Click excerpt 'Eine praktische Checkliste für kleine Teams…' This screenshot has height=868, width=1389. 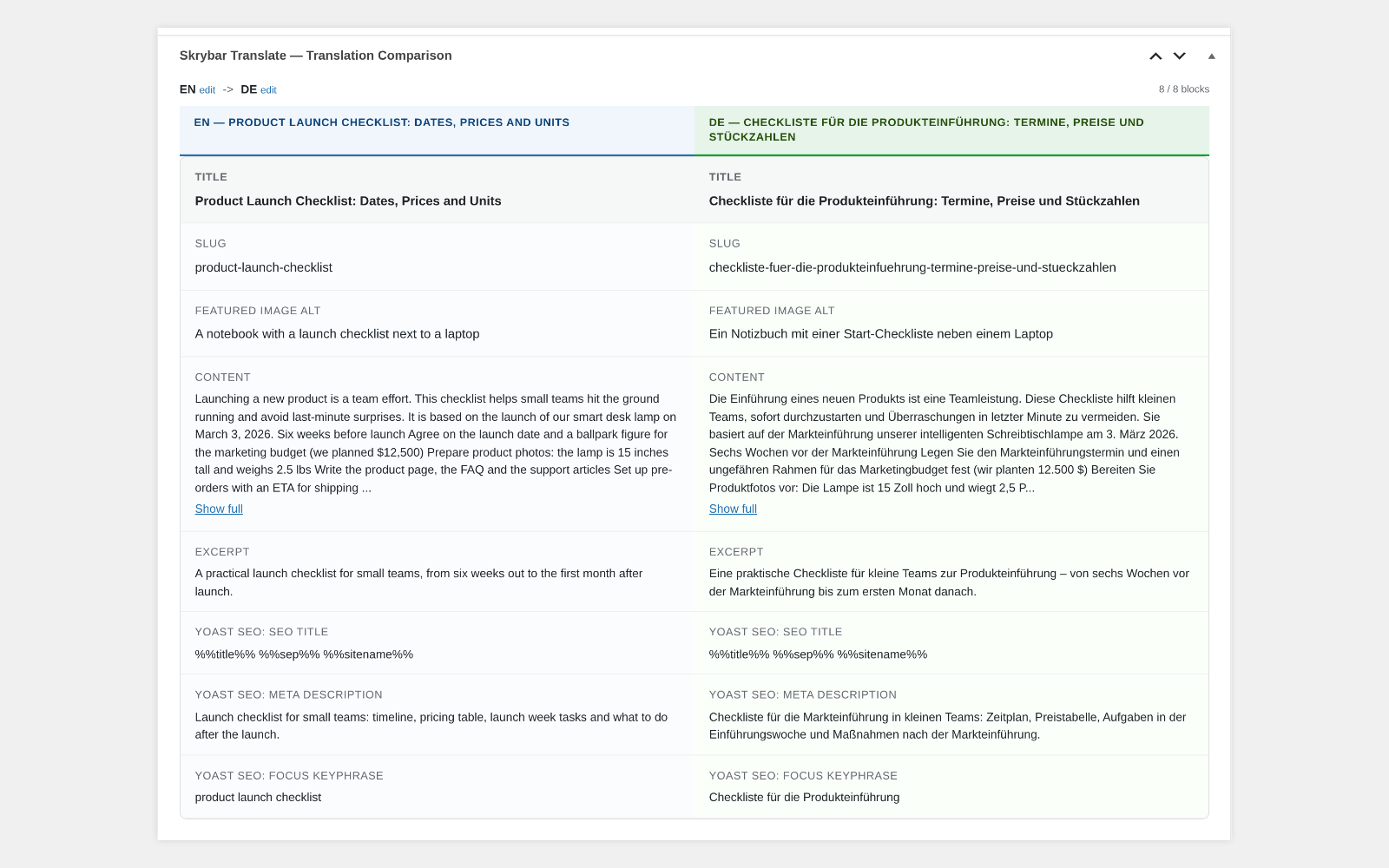click(949, 582)
